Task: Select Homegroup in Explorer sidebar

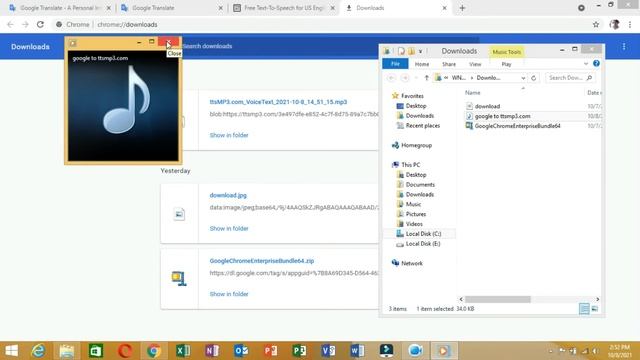Action: click(x=416, y=145)
